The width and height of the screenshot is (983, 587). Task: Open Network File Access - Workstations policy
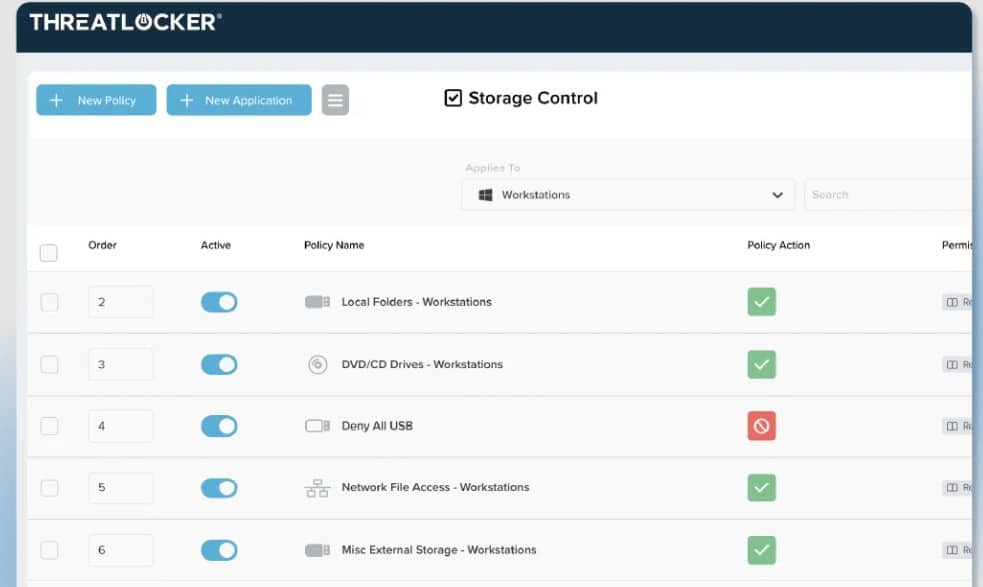[435, 488]
